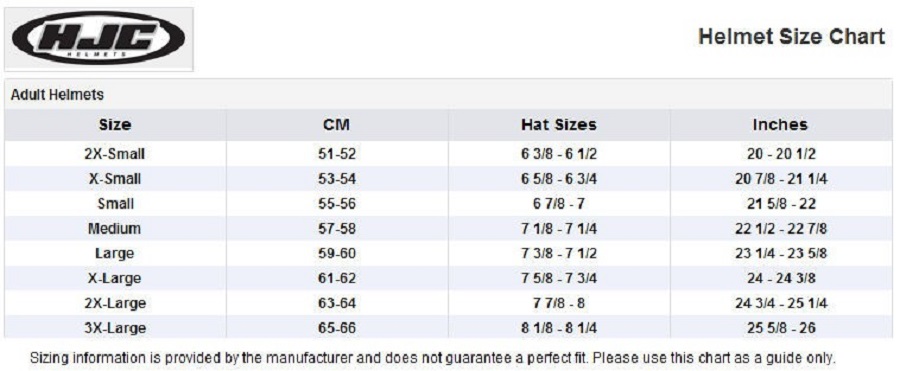Click the Helmet Size Chart title
Image resolution: width=900 pixels, height=371 pixels.
pyautogui.click(x=792, y=37)
